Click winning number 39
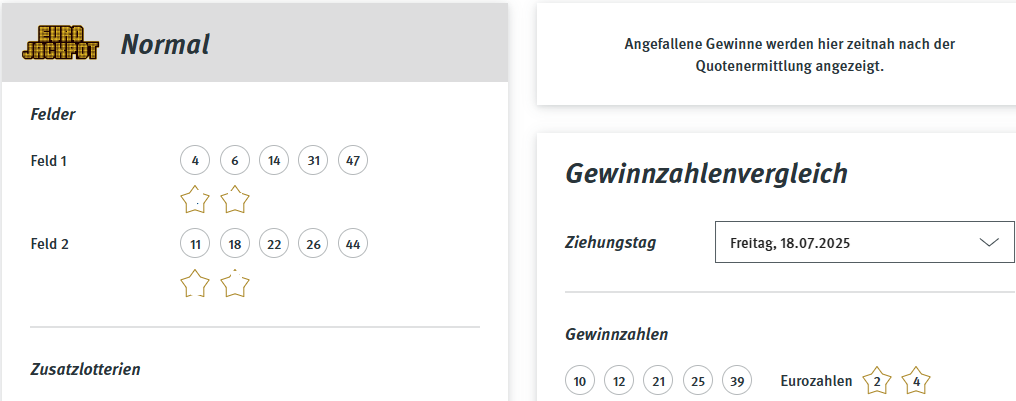The image size is (1016, 401). (737, 381)
